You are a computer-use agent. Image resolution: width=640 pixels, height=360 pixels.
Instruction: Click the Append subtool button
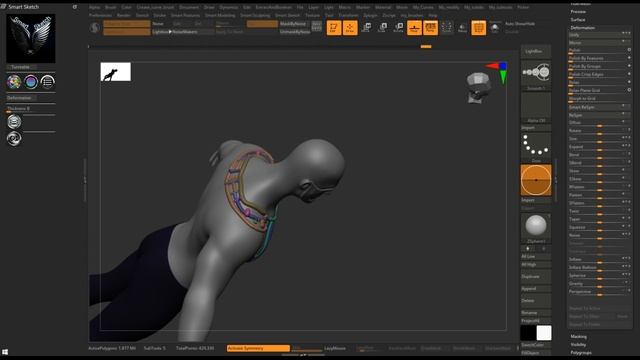click(536, 289)
